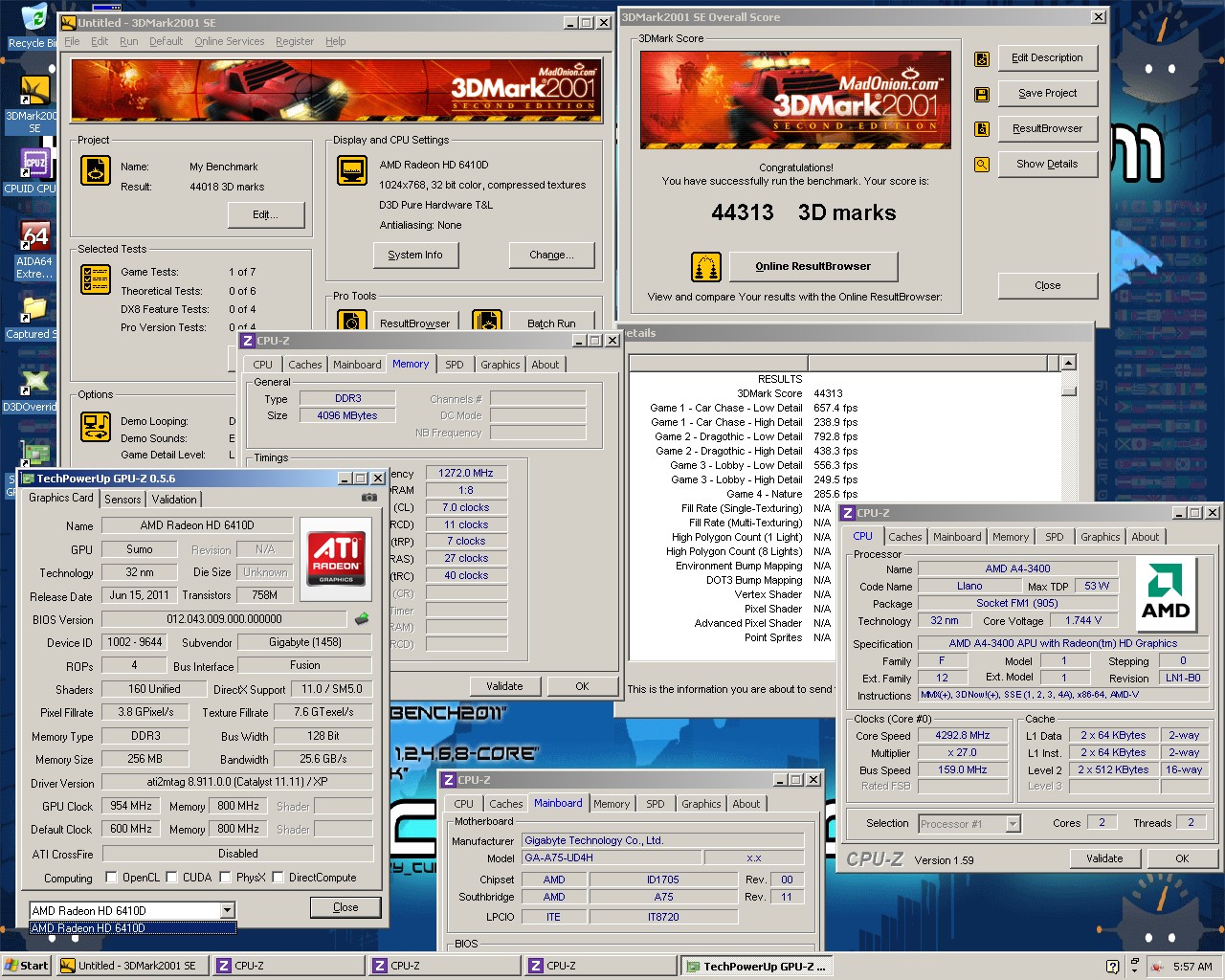This screenshot has width=1225, height=980.
Task: Click the icon beside Edit Description
Action: point(981,59)
